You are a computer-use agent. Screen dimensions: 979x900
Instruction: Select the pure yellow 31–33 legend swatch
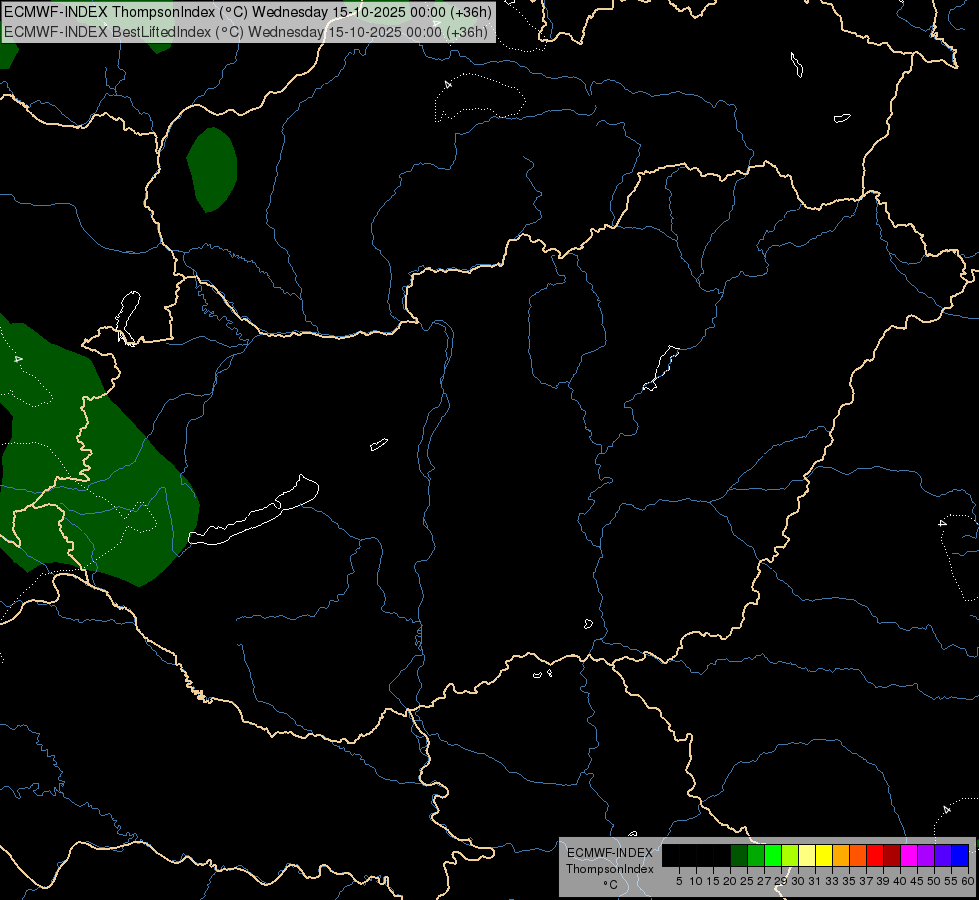point(824,855)
